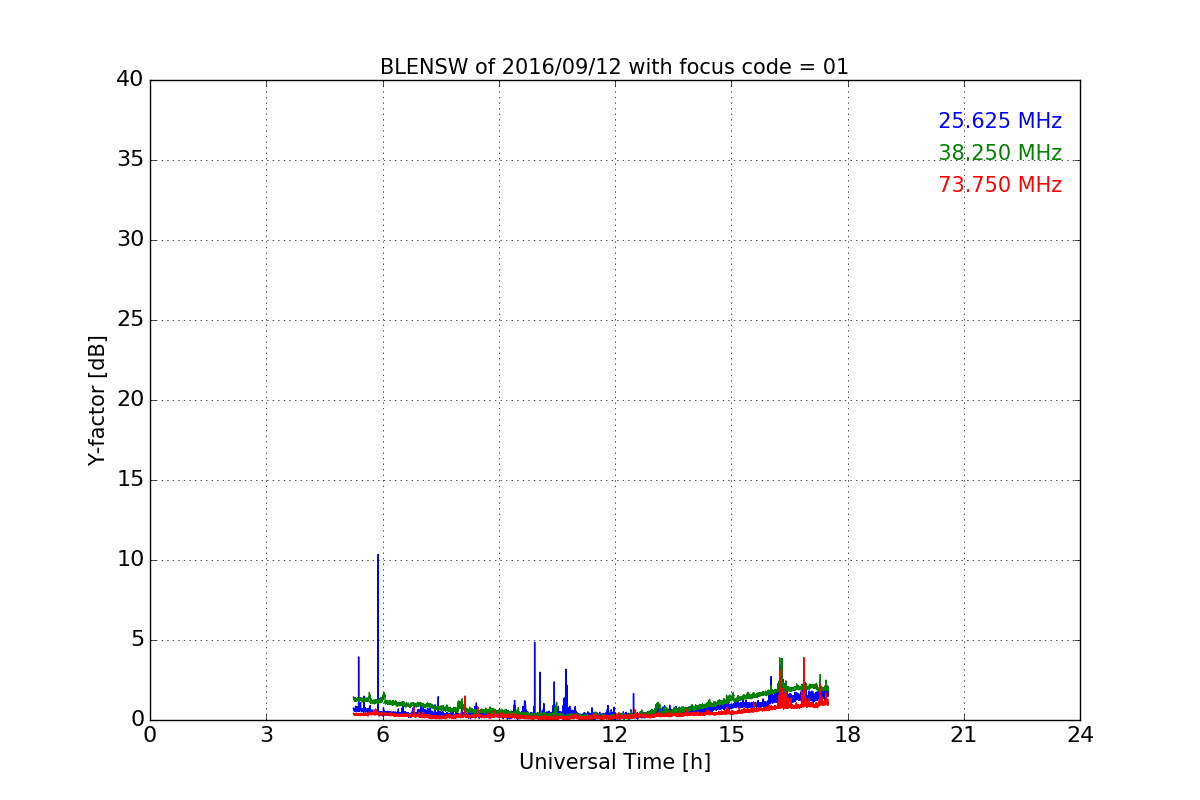The image size is (1200, 800).
Task: Click the y-axis tick label 15
Action: [x=130, y=480]
